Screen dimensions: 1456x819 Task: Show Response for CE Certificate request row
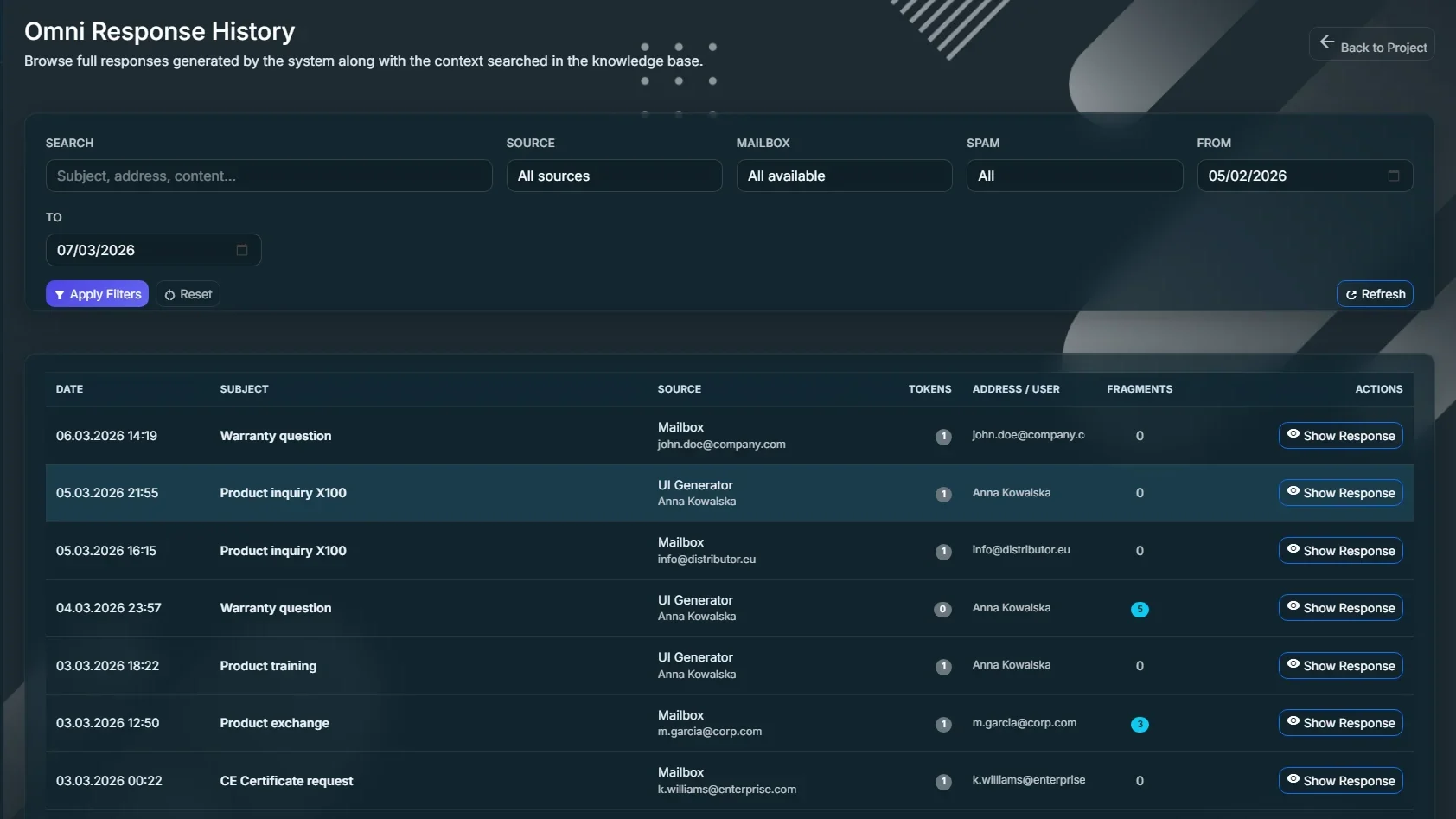(1340, 781)
